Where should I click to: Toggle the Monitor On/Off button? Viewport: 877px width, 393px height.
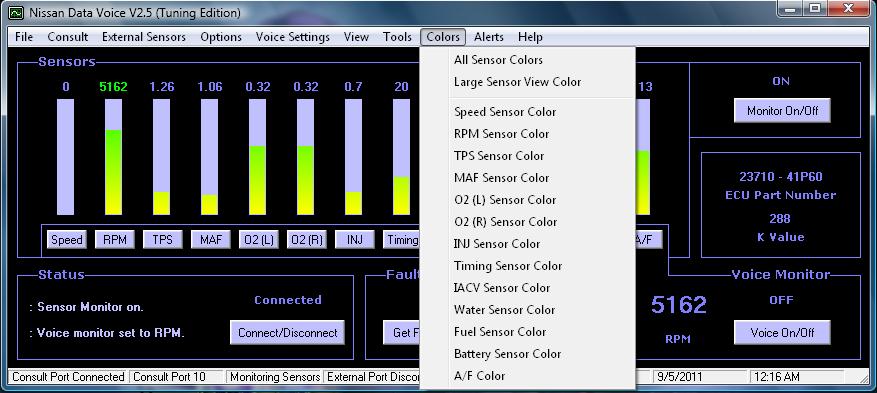tap(782, 111)
